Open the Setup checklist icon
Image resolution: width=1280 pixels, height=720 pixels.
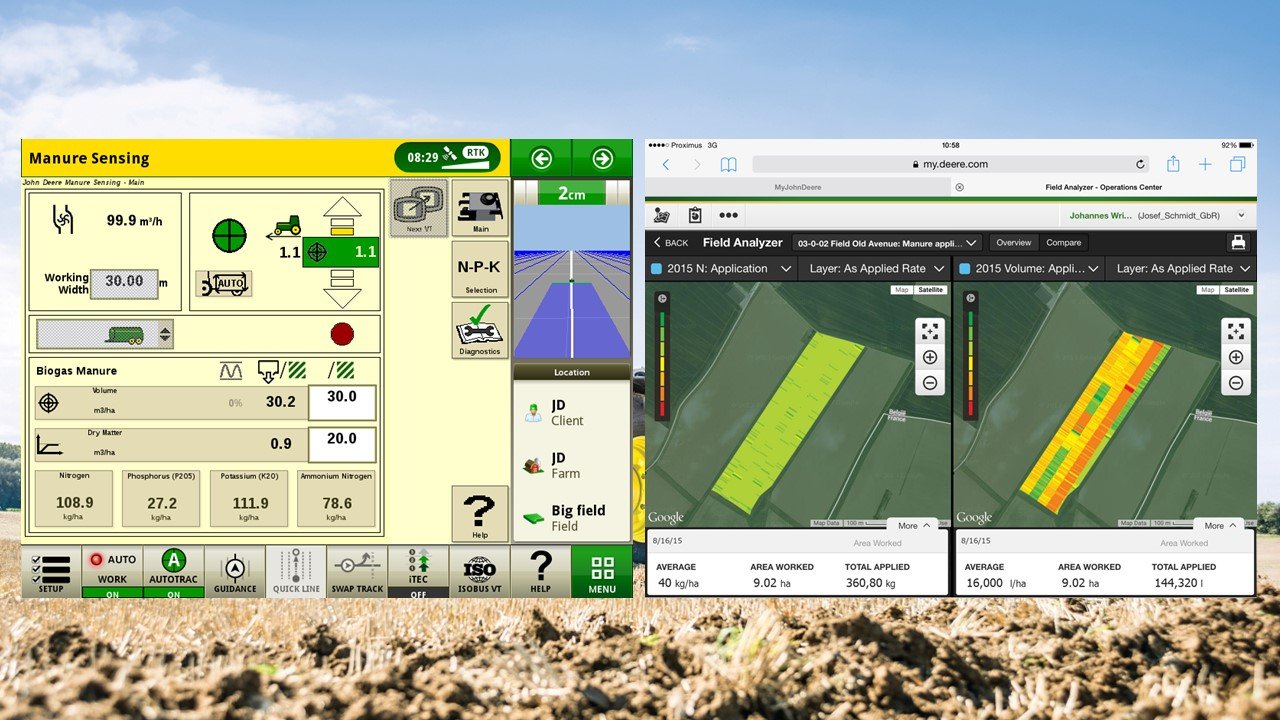click(51, 571)
